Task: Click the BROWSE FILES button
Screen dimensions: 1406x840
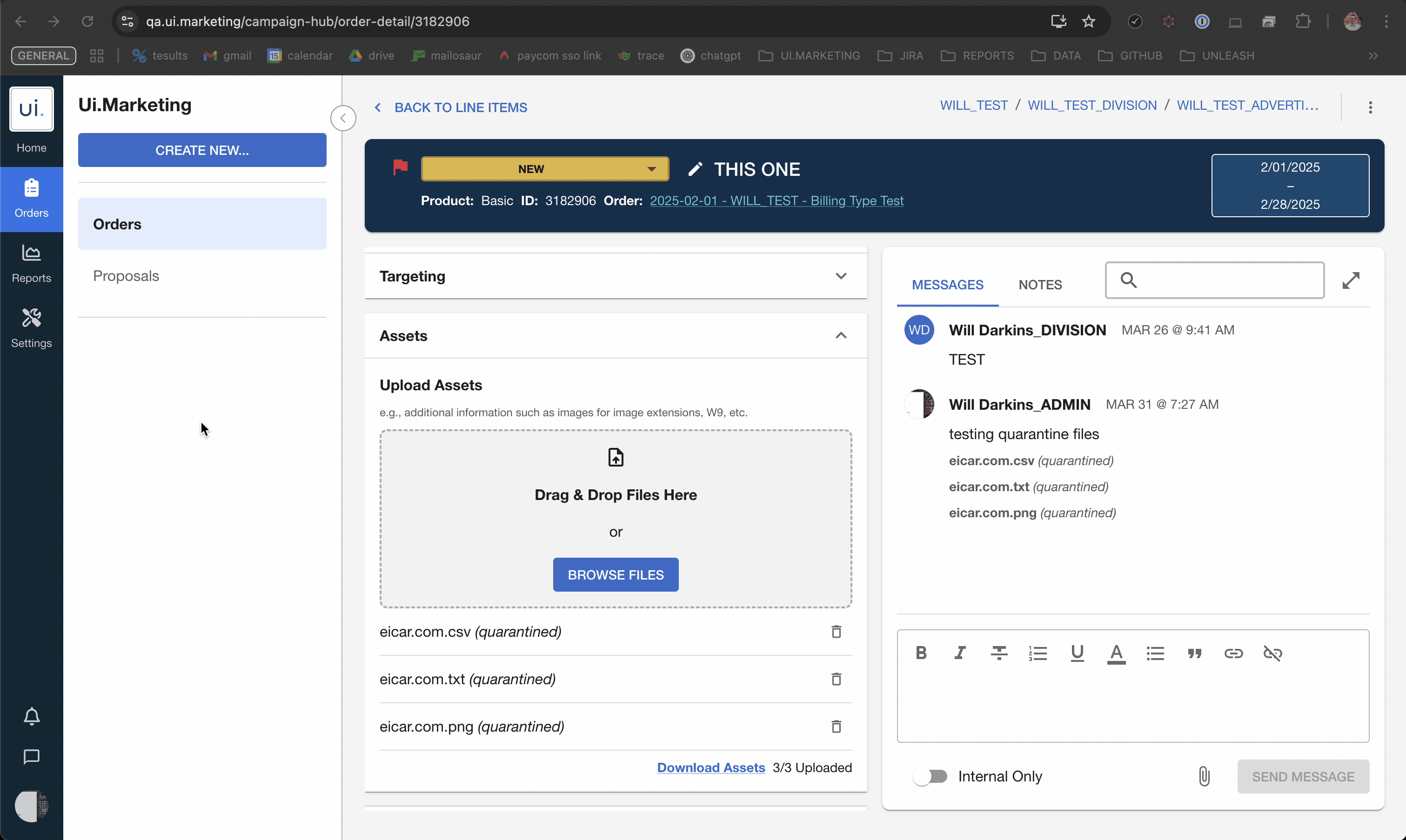Action: pos(615,574)
